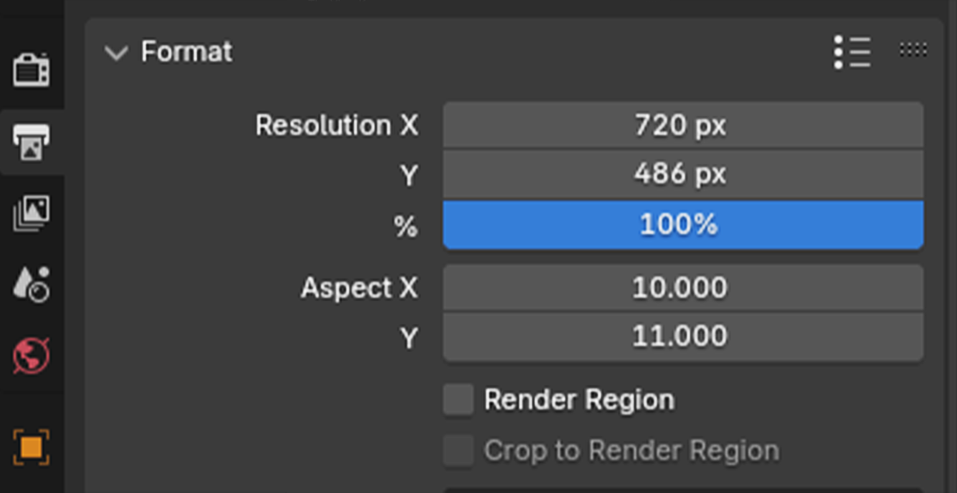957x493 pixels.
Task: Open the Render properties tab
Action: (32, 70)
